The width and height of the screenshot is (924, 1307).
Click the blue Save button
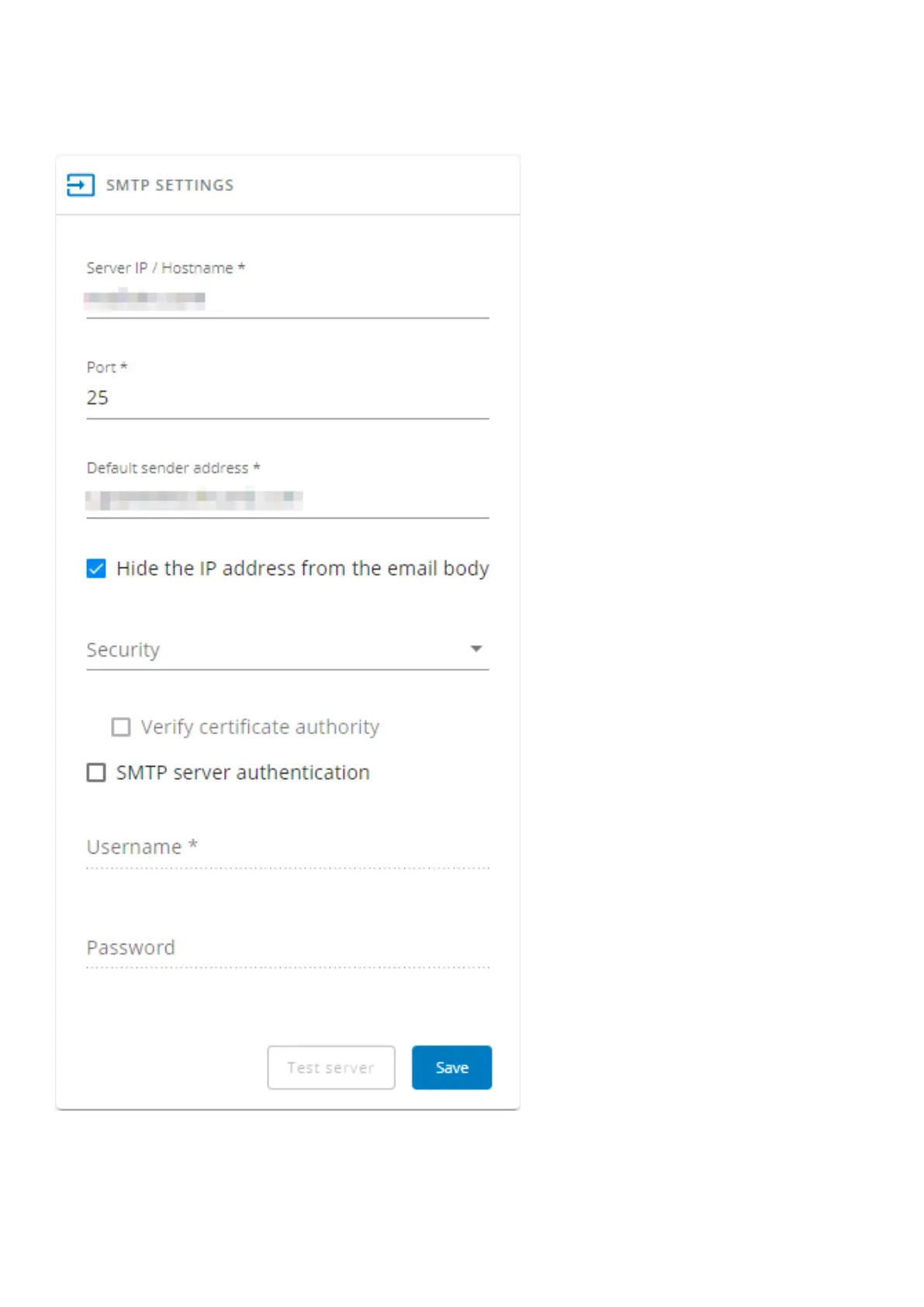pos(452,1068)
